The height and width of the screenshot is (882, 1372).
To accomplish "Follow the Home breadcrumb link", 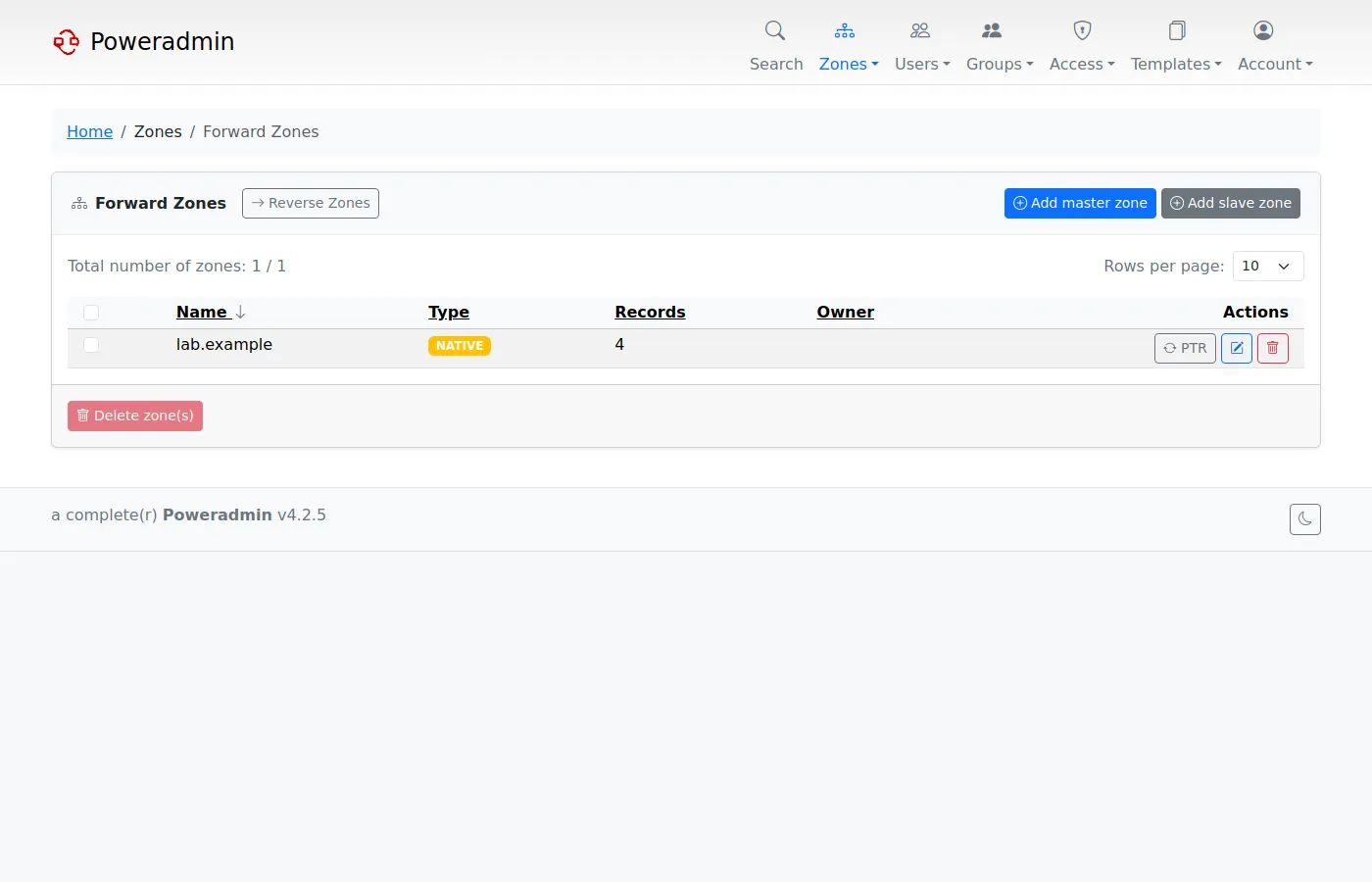I will [x=90, y=131].
